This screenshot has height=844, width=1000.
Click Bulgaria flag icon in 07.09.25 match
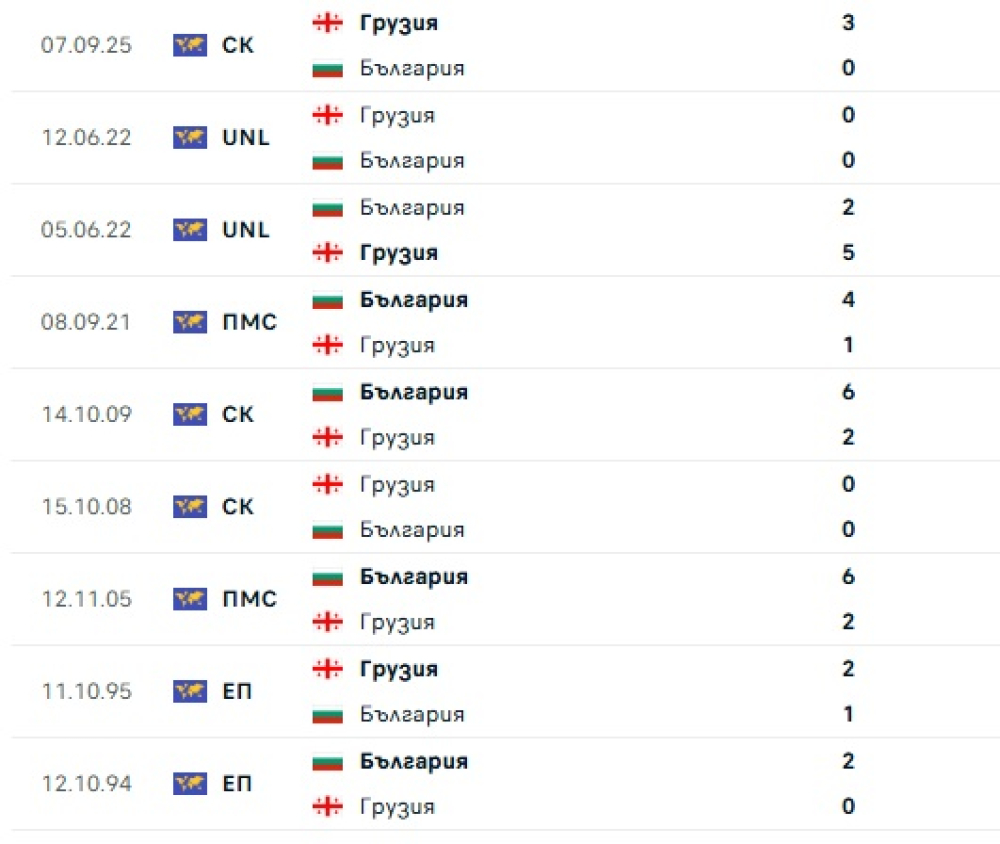pos(327,69)
